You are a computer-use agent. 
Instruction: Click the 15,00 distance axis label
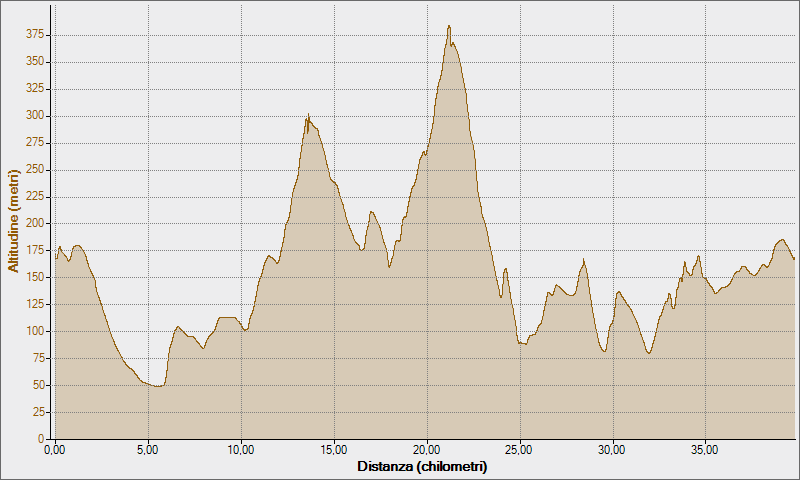pyautogui.click(x=334, y=450)
